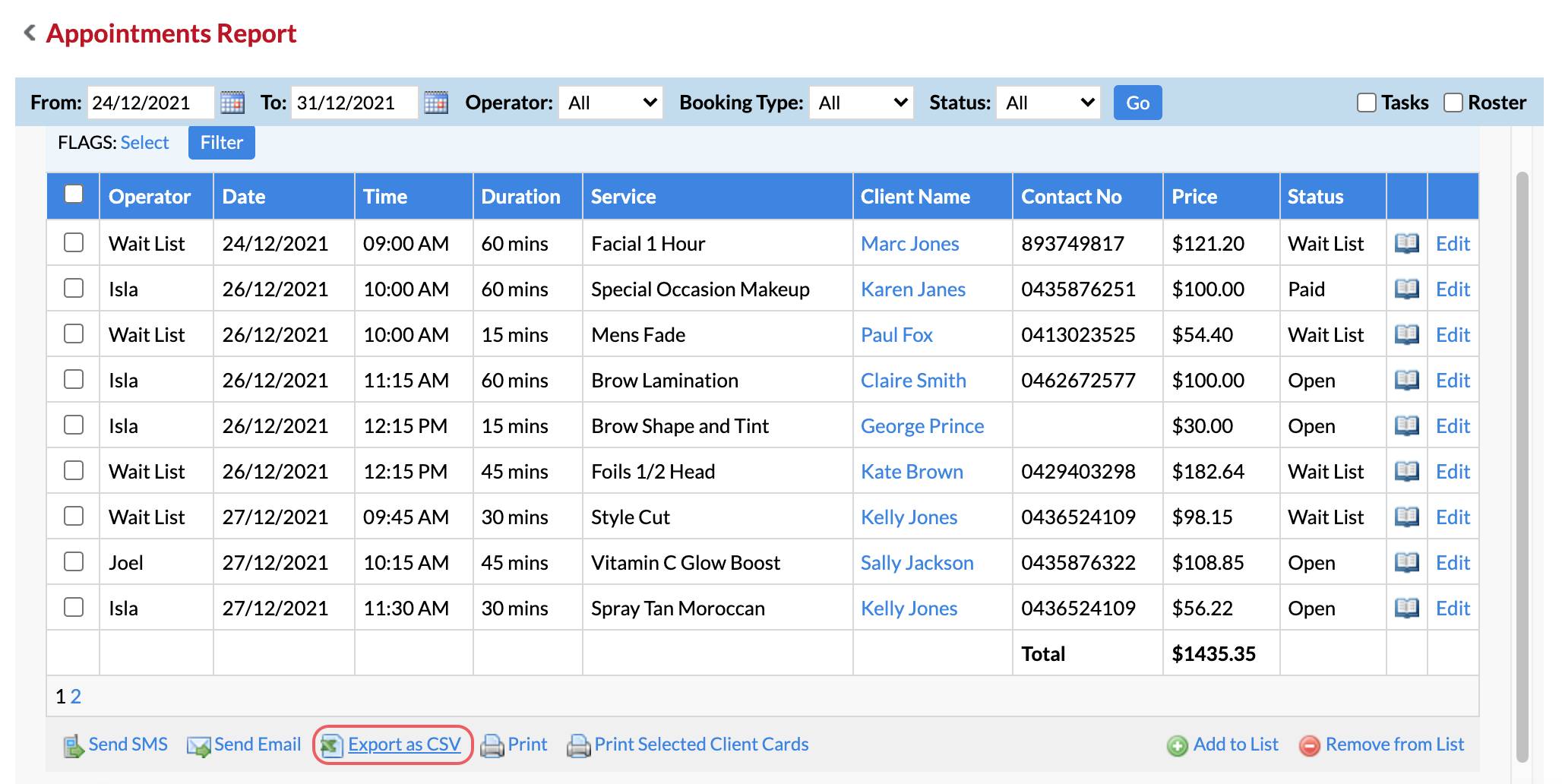Open client card icon for Sally Jackson row
Image resolution: width=1562 pixels, height=784 pixels.
click(x=1407, y=562)
